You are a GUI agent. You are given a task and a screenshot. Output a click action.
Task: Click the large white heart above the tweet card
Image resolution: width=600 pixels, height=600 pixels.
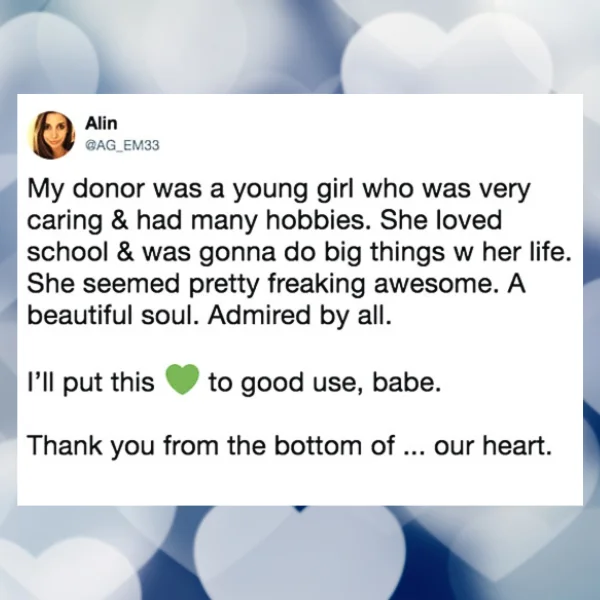tap(446, 54)
